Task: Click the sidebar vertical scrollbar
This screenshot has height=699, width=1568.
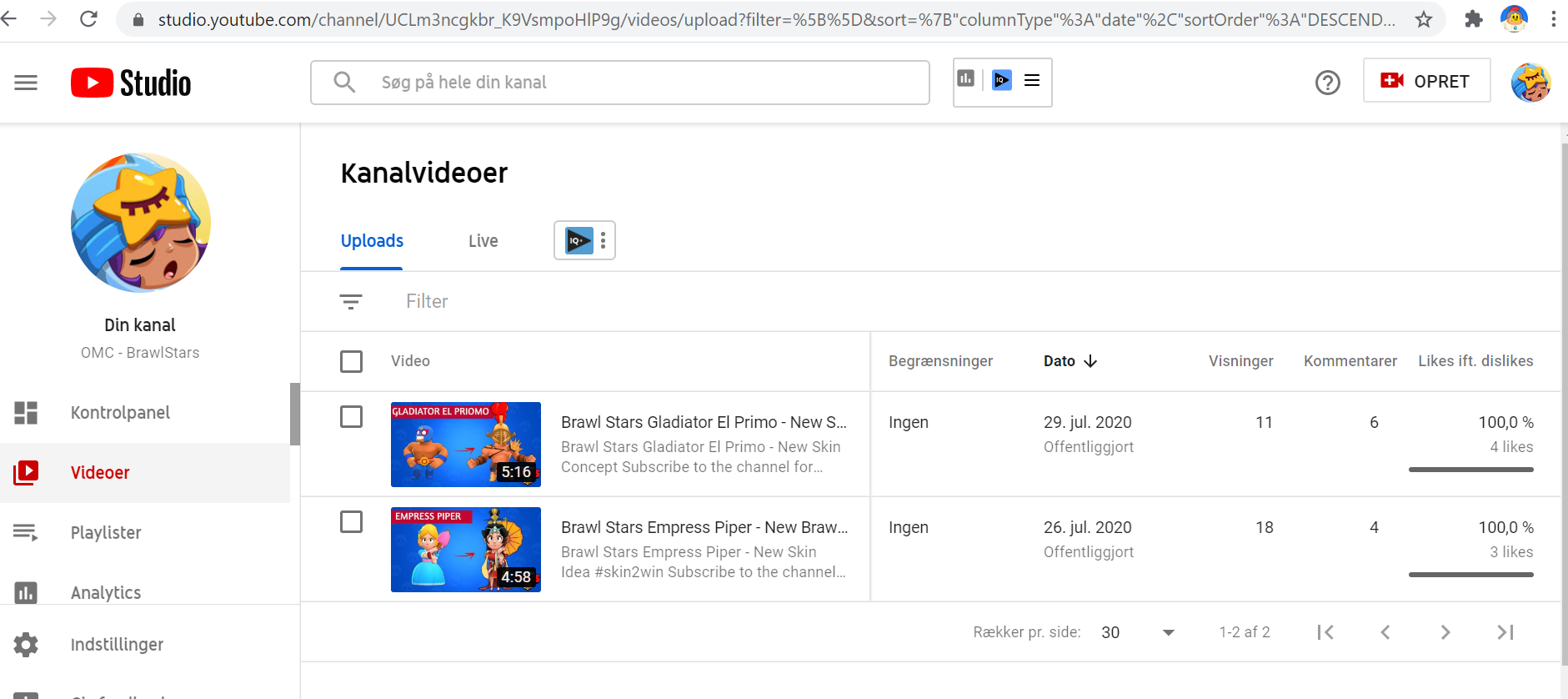Action: click(295, 414)
